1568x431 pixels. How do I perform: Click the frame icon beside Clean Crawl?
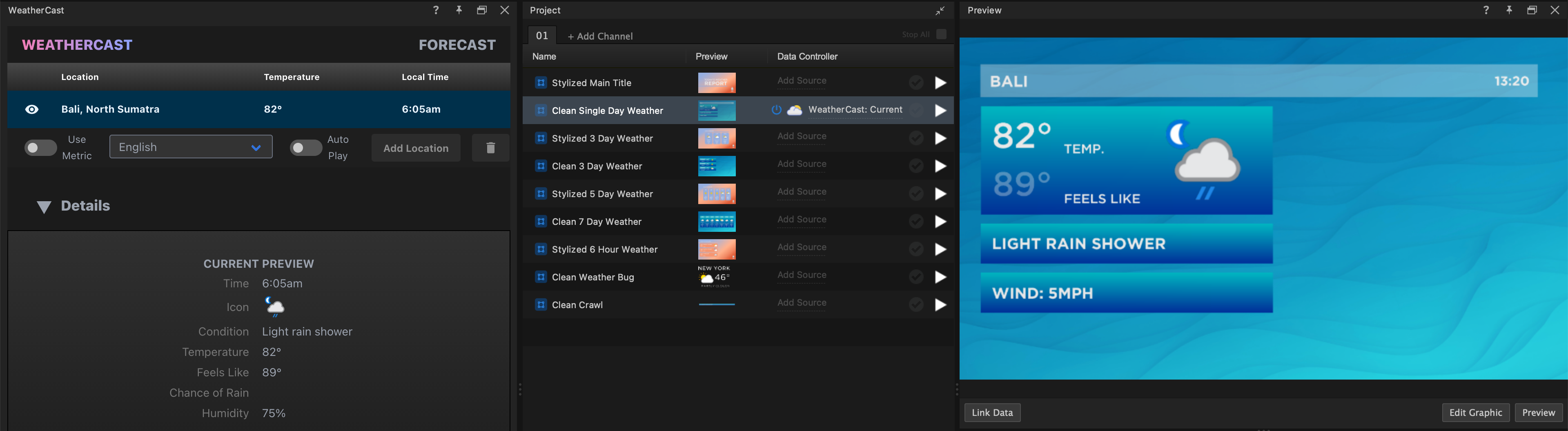click(541, 304)
